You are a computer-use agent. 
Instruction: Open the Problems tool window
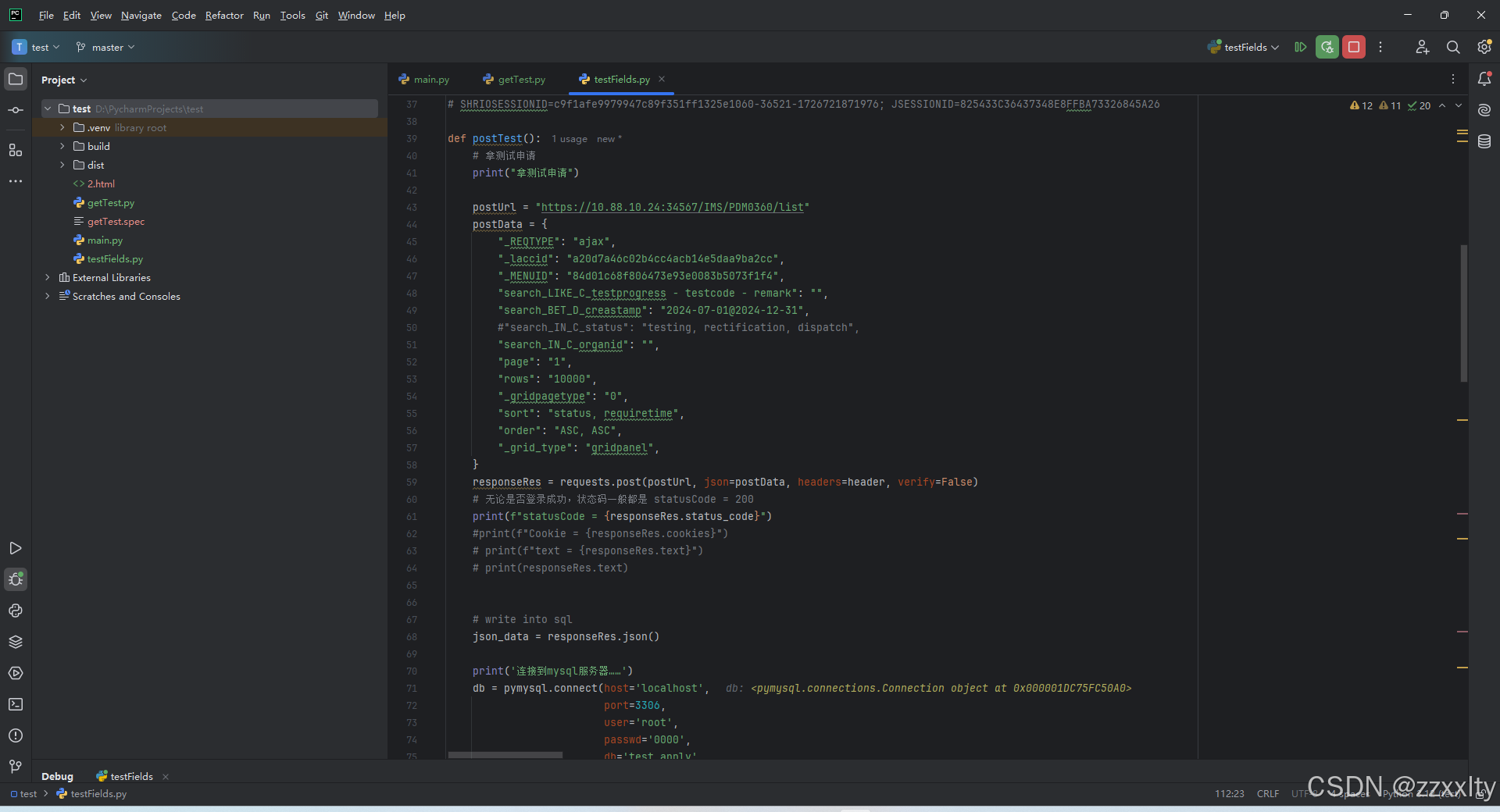(x=16, y=735)
